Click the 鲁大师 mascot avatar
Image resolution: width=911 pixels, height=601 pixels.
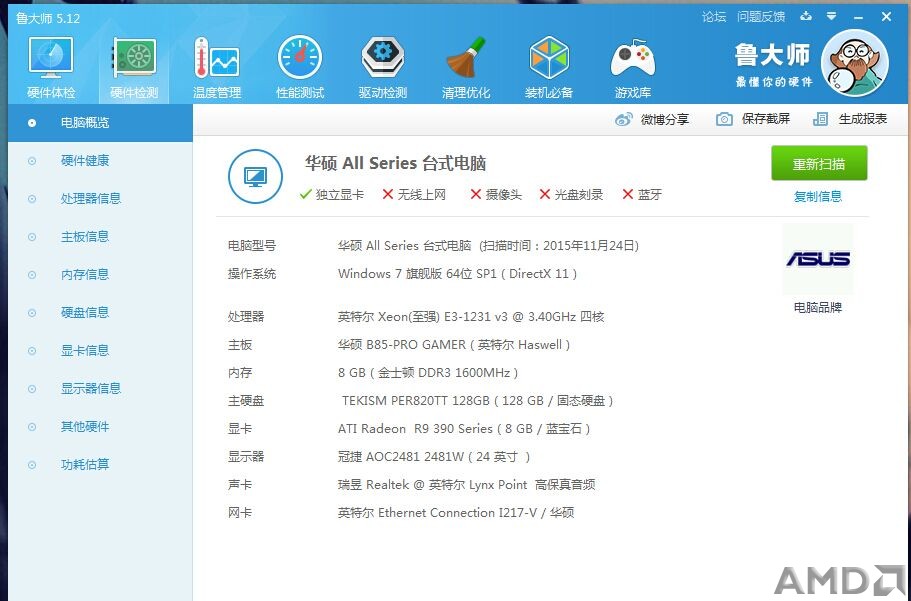coord(855,63)
